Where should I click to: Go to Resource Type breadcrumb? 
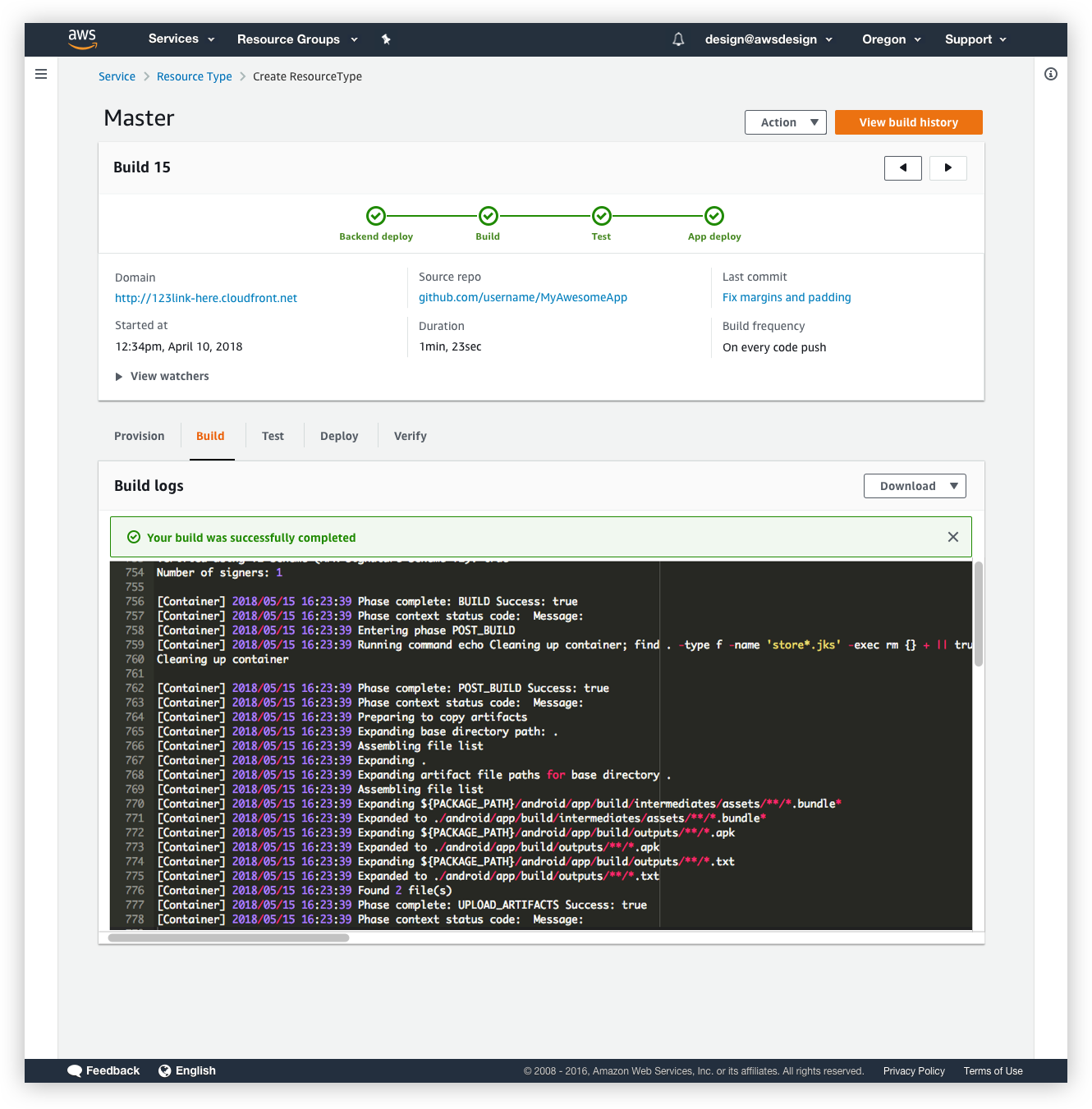pyautogui.click(x=195, y=76)
